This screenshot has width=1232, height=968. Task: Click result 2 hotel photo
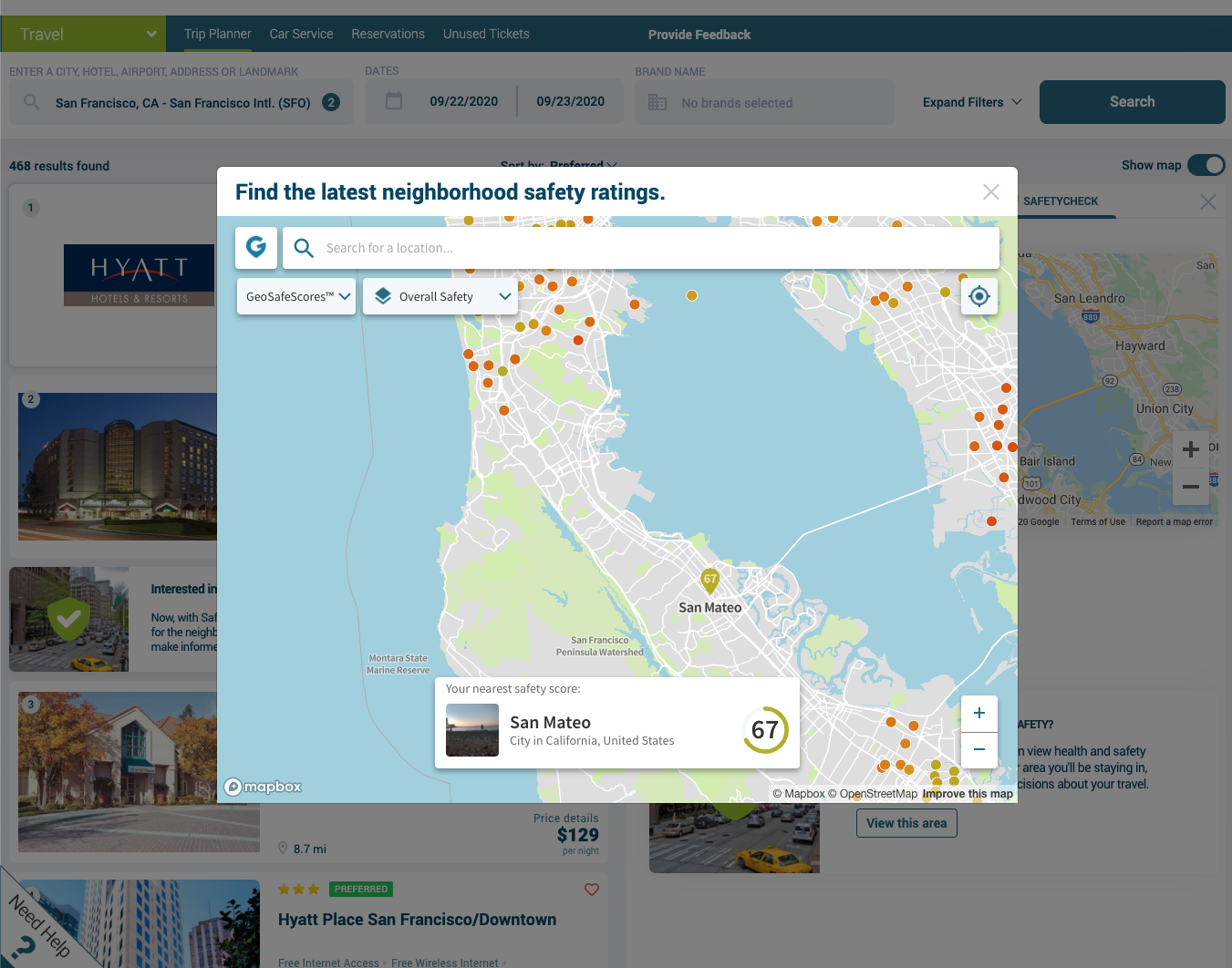pyautogui.click(x=118, y=467)
